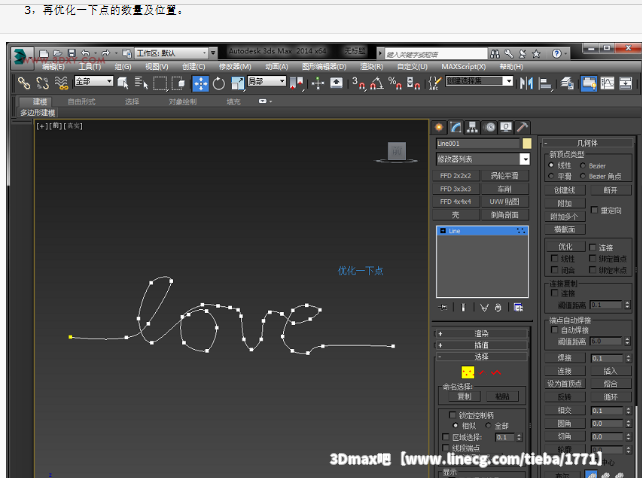The width and height of the screenshot is (642, 478).
Task: Select the Select and Scale tool
Action: pyautogui.click(x=237, y=83)
